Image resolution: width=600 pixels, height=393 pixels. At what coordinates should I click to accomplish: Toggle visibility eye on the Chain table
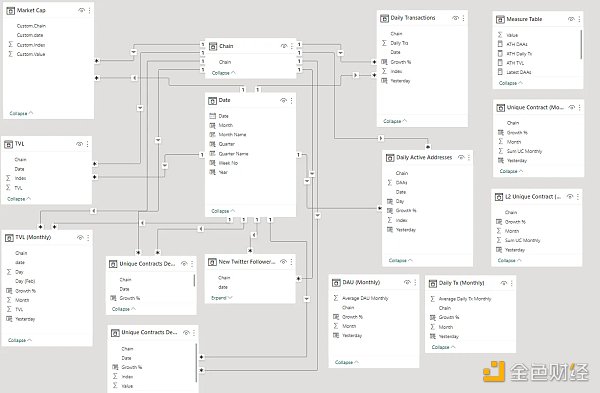click(284, 46)
